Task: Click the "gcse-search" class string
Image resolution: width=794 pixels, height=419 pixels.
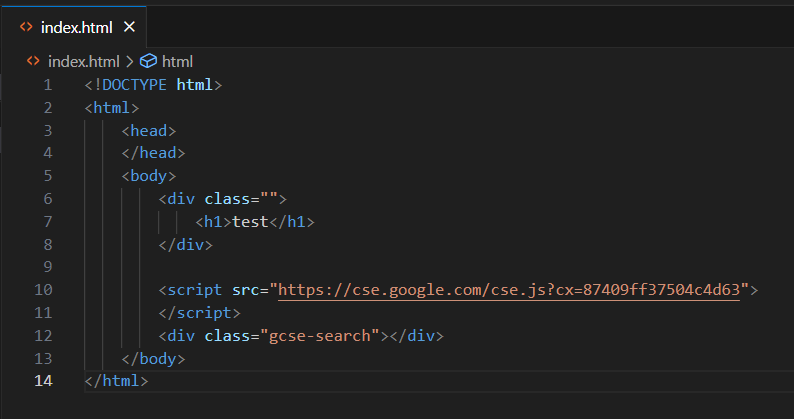Action: 323,335
